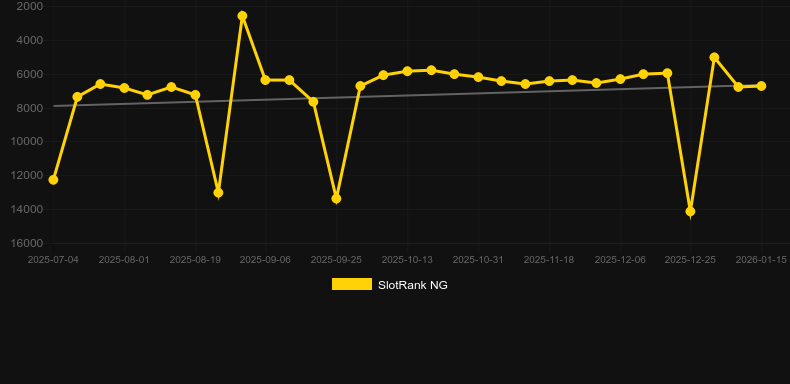The image size is (790, 384).
Task: Select the data point above 2025-10-13
Action: pyautogui.click(x=407, y=71)
